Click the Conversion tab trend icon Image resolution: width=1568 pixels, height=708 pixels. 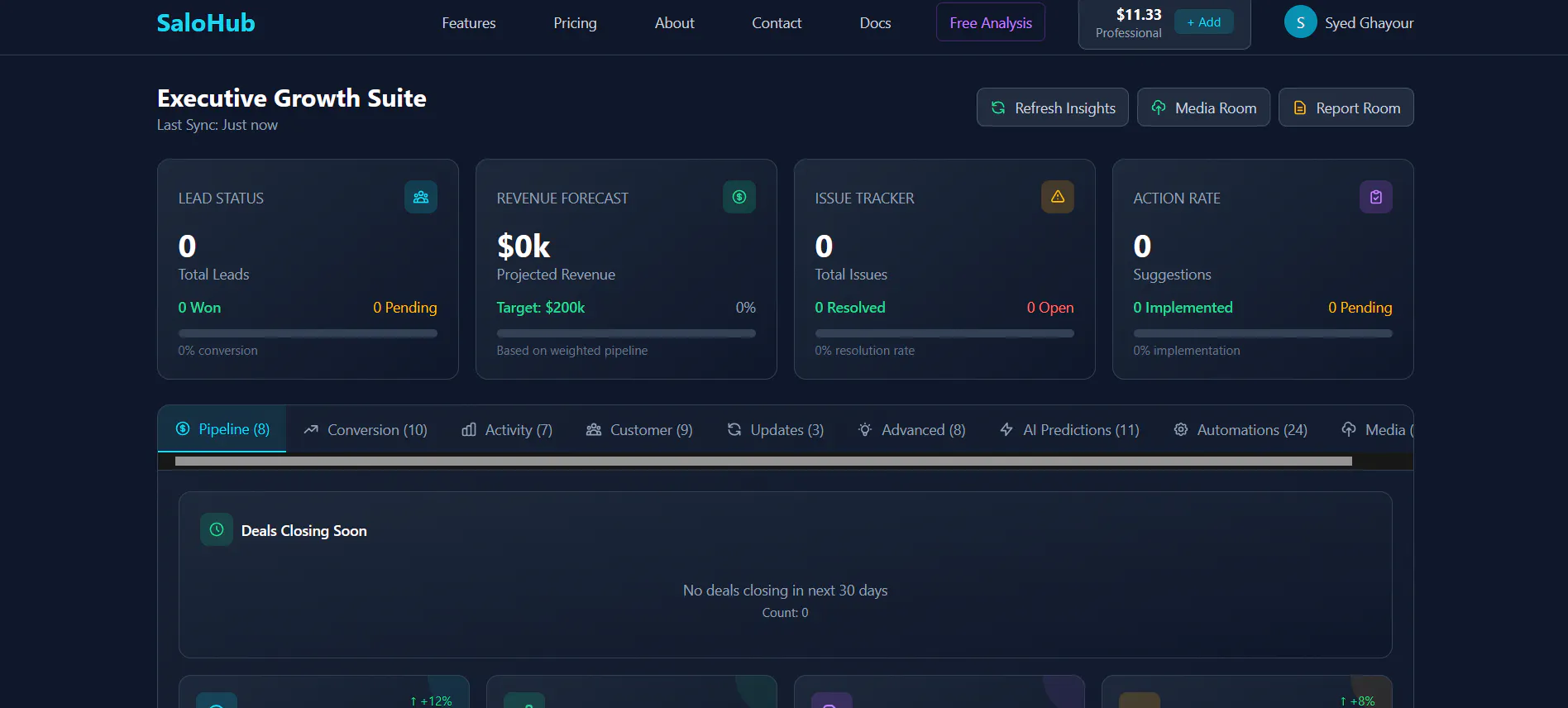tap(311, 429)
